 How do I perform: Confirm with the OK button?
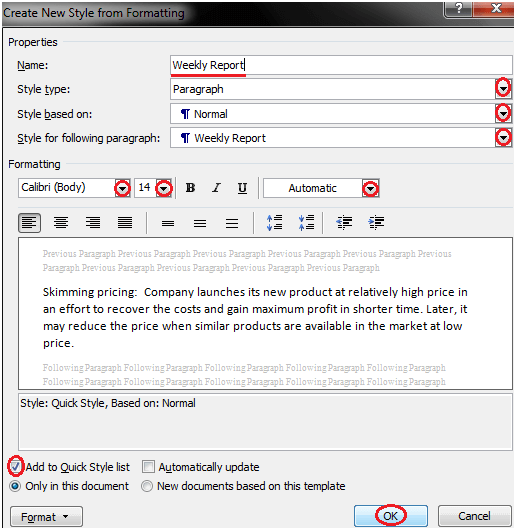coord(391,516)
